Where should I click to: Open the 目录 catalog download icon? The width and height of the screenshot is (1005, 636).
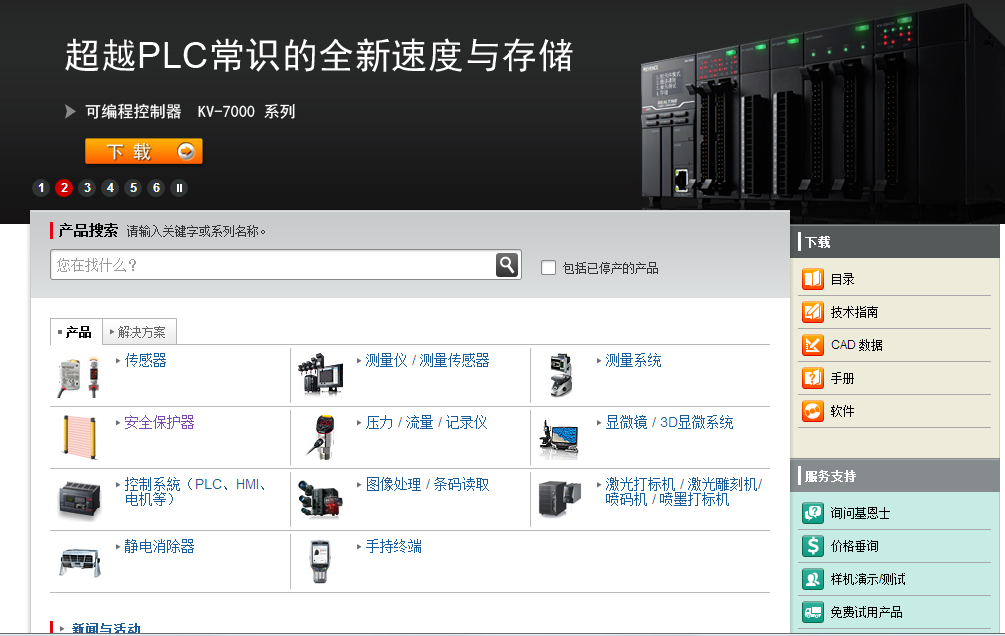point(813,279)
